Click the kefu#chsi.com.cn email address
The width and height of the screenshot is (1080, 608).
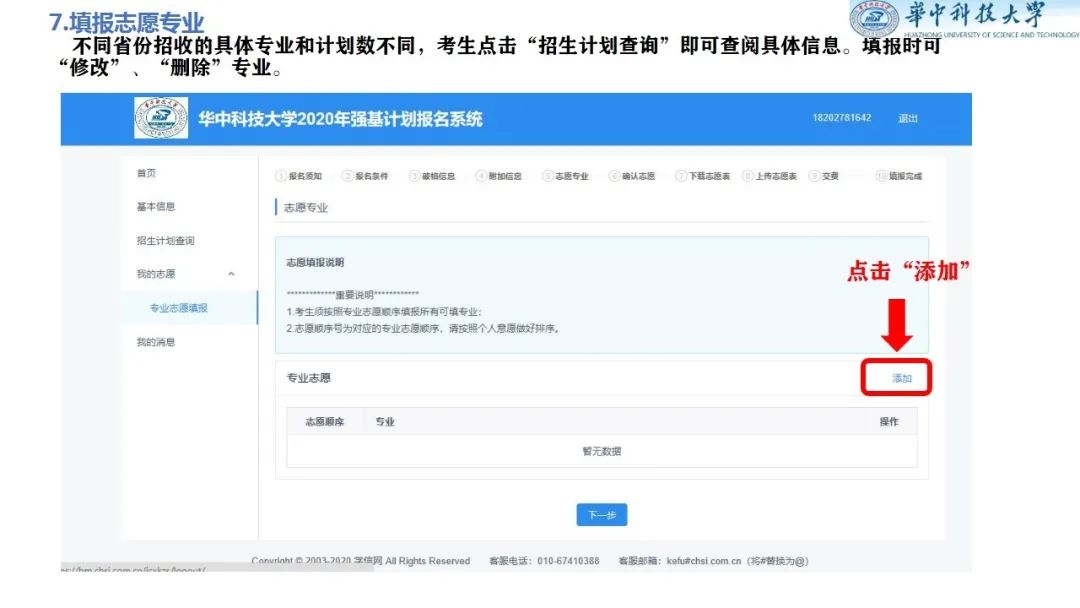704,561
